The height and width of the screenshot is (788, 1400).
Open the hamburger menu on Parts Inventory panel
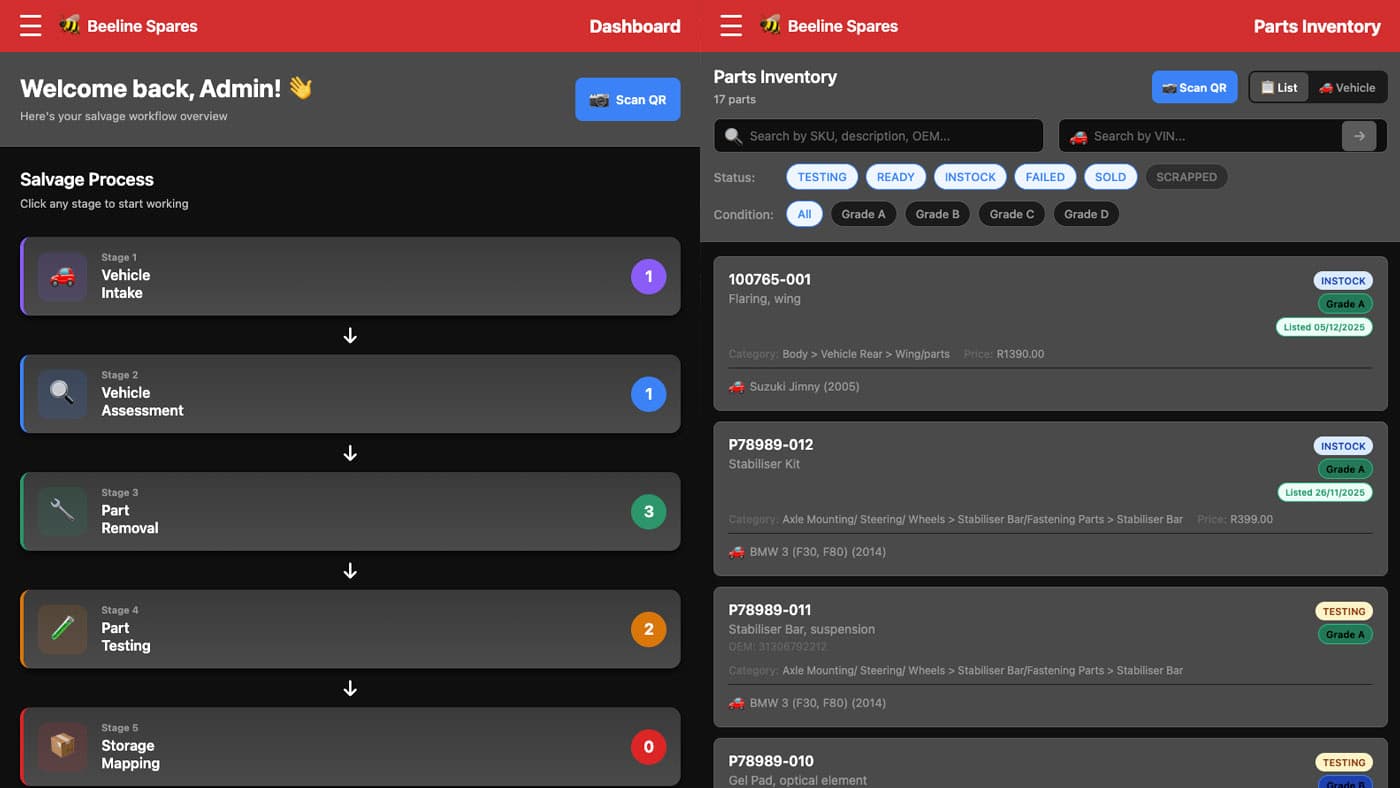731,26
